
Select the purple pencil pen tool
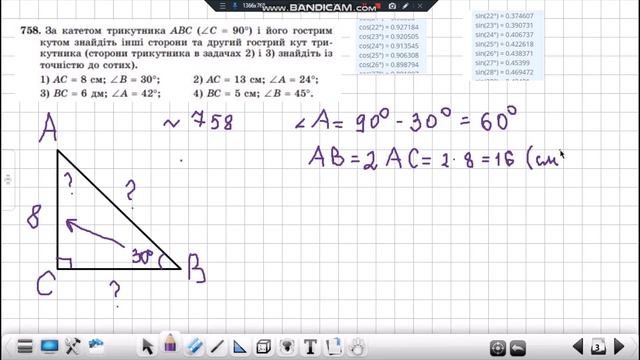pos(171,343)
